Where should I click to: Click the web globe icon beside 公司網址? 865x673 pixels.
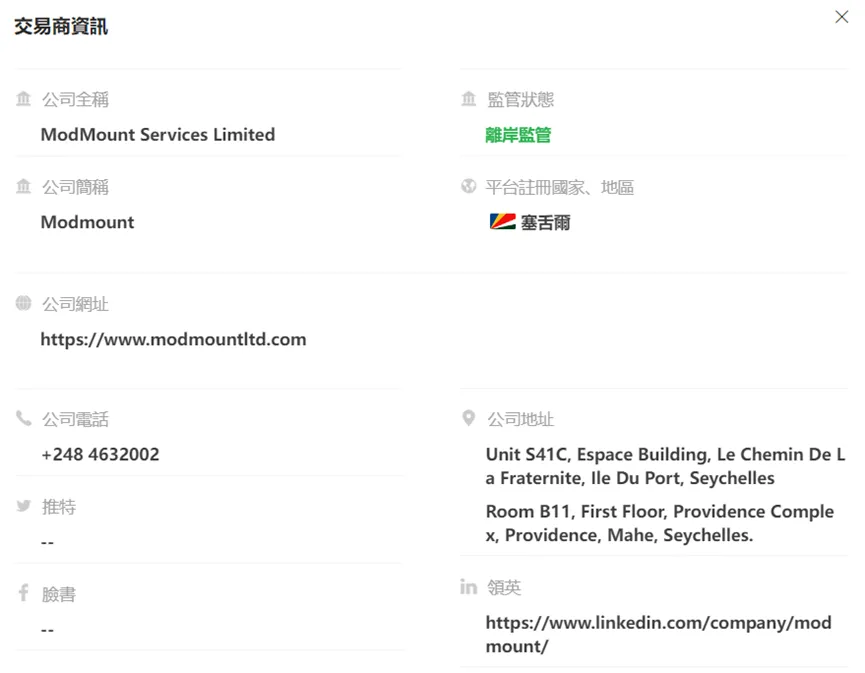click(x=24, y=303)
